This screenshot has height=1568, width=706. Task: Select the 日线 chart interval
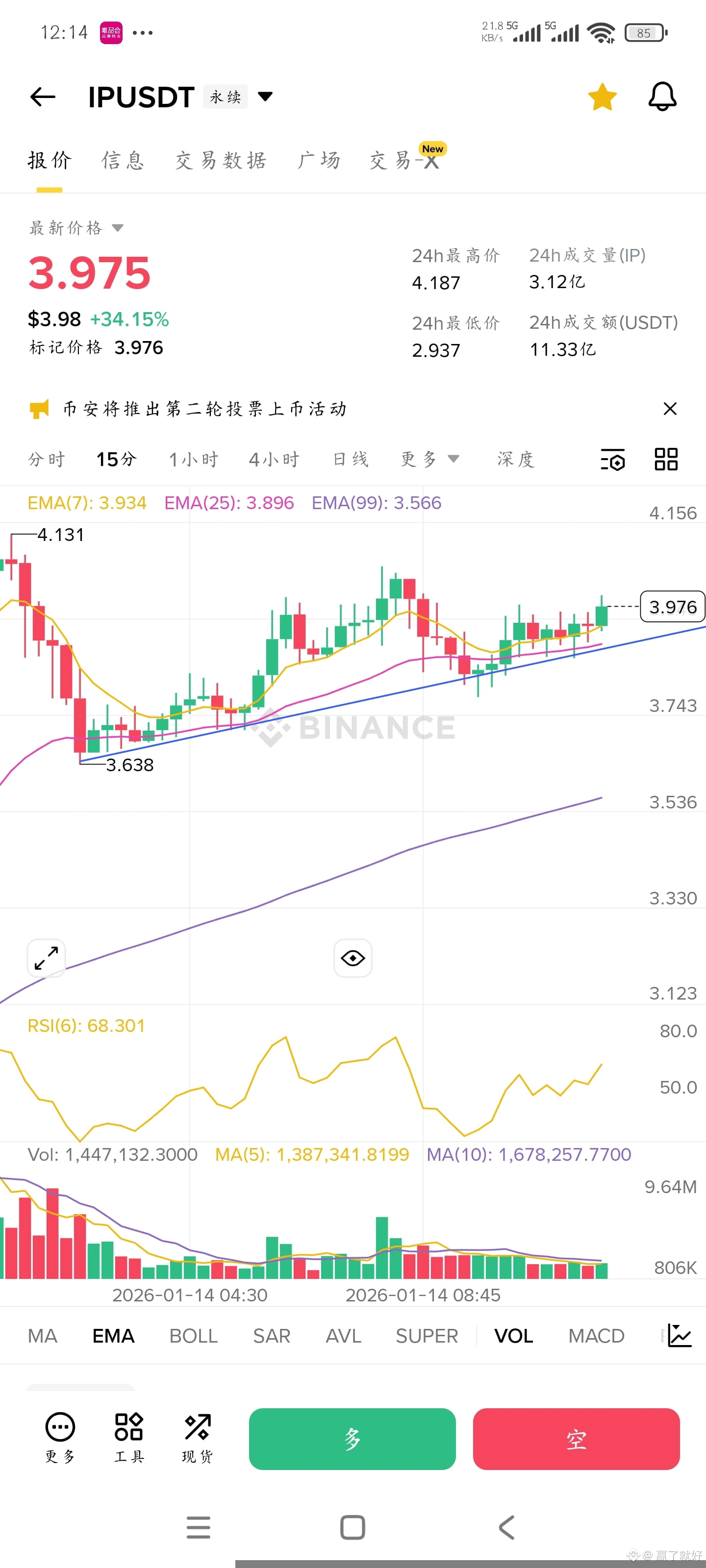click(351, 459)
